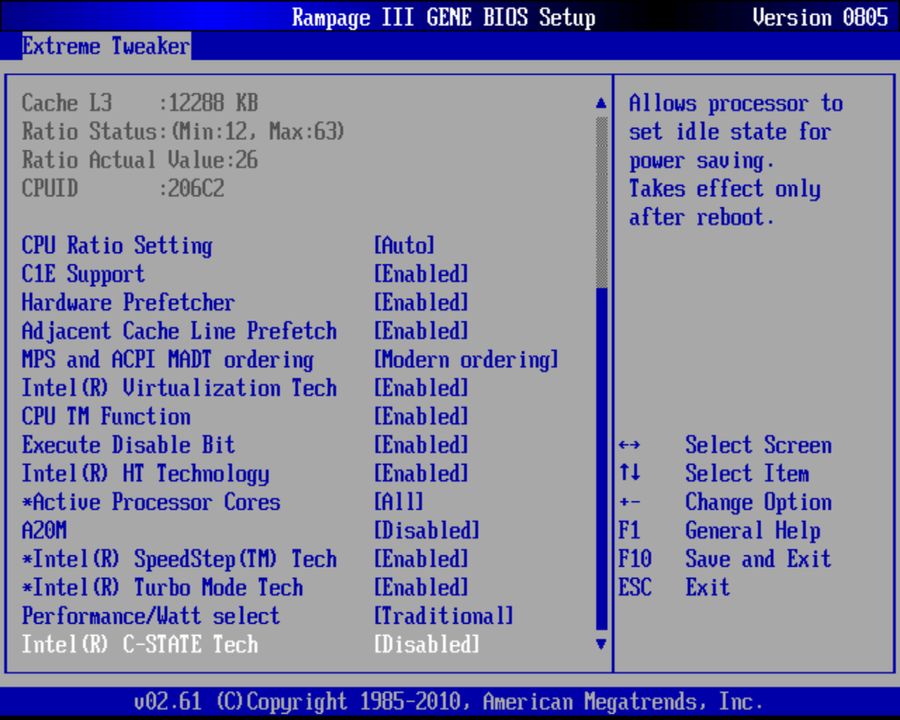Change the CPU Ratio Setting [Auto] value

coord(404,246)
